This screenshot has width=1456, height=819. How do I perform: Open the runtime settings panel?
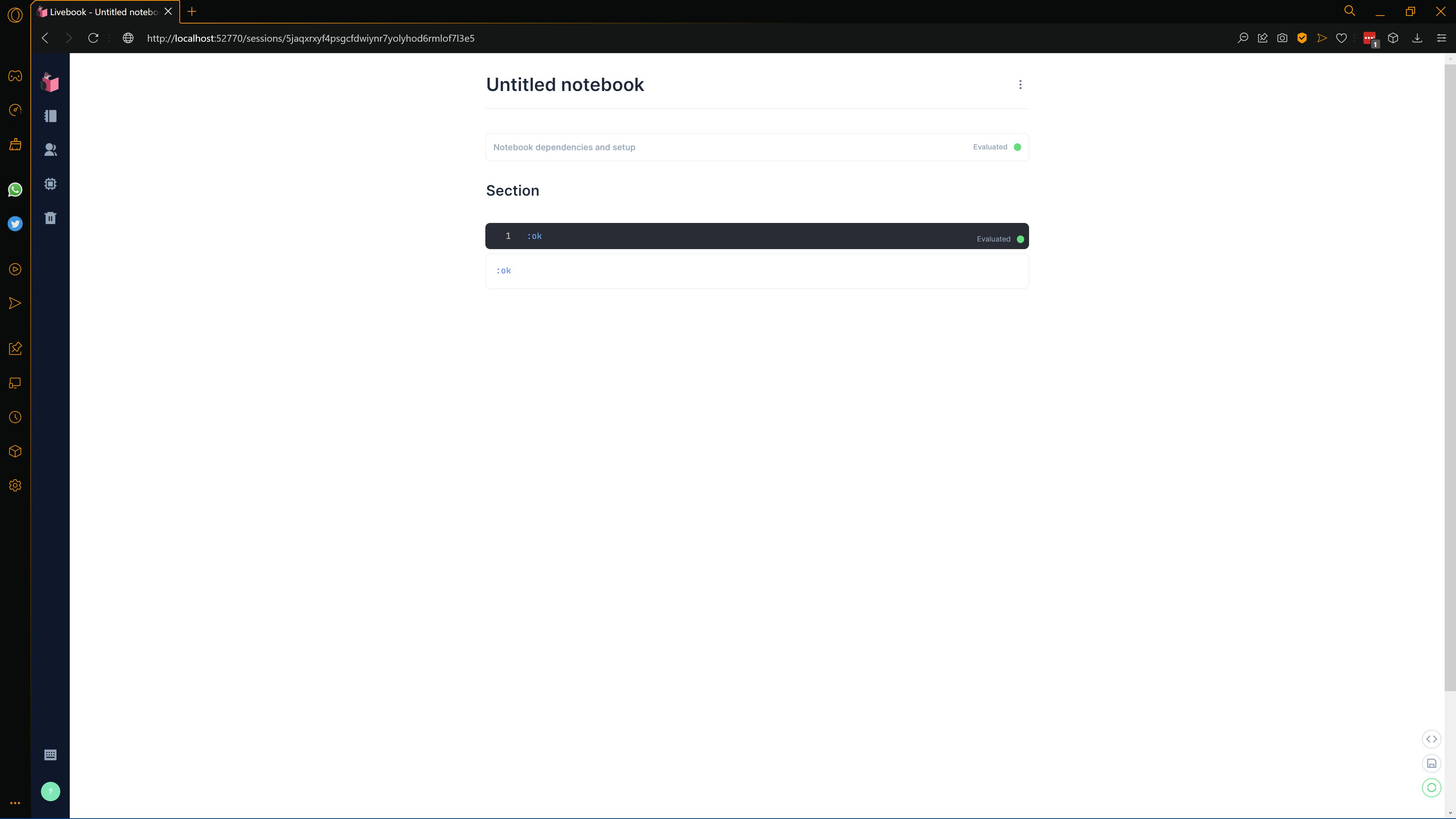(50, 184)
